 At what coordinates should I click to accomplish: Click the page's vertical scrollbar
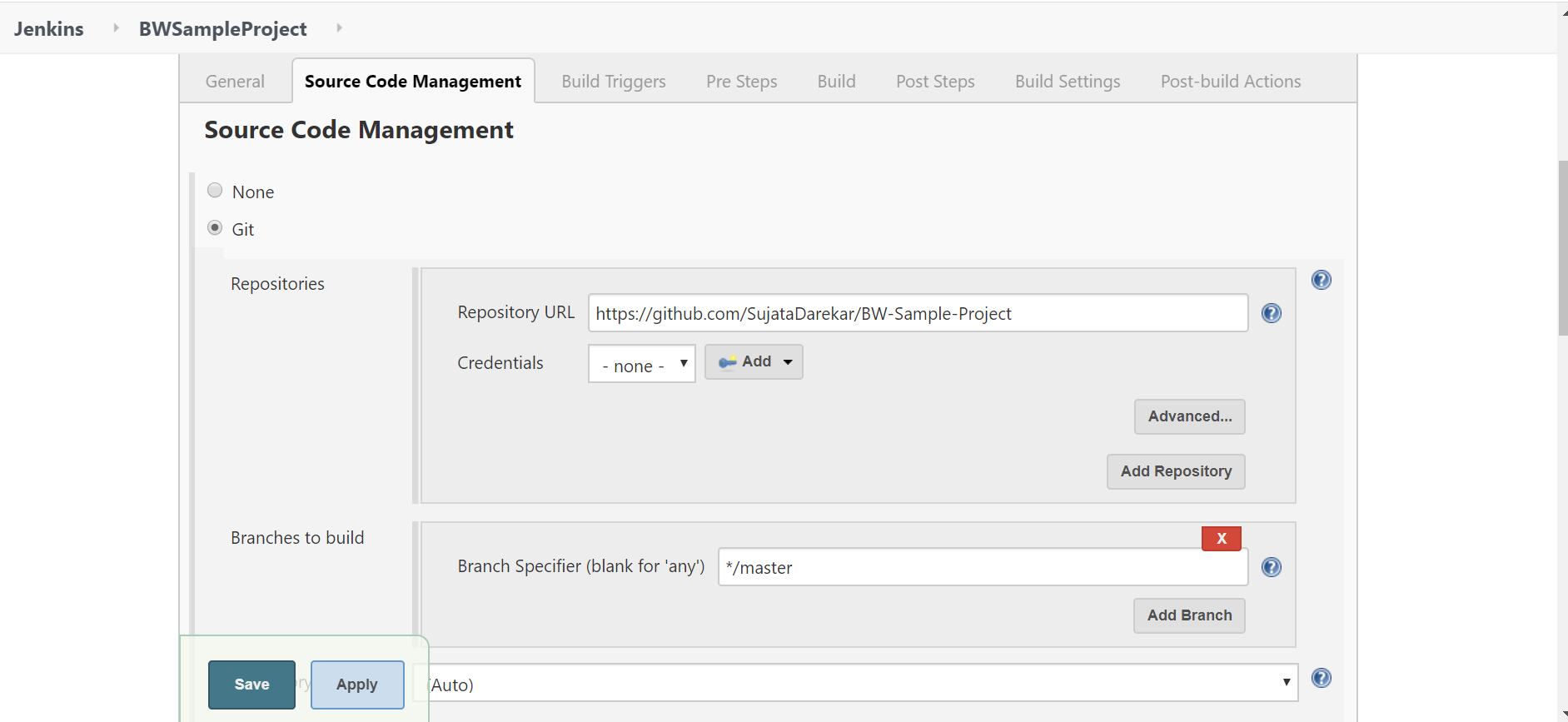tap(1562, 248)
